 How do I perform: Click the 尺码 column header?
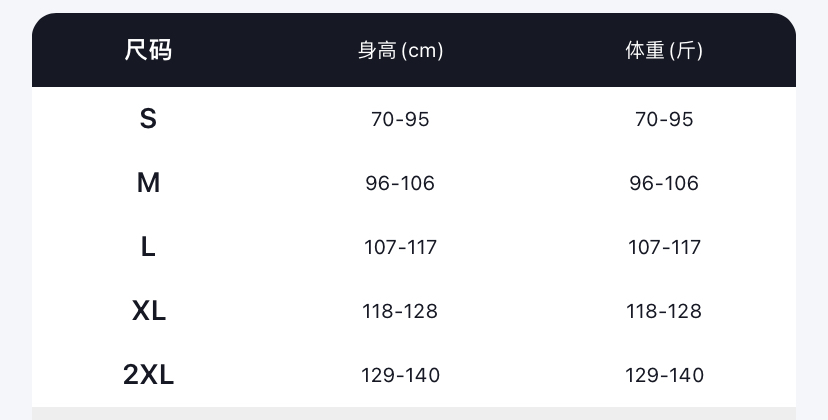(x=148, y=50)
